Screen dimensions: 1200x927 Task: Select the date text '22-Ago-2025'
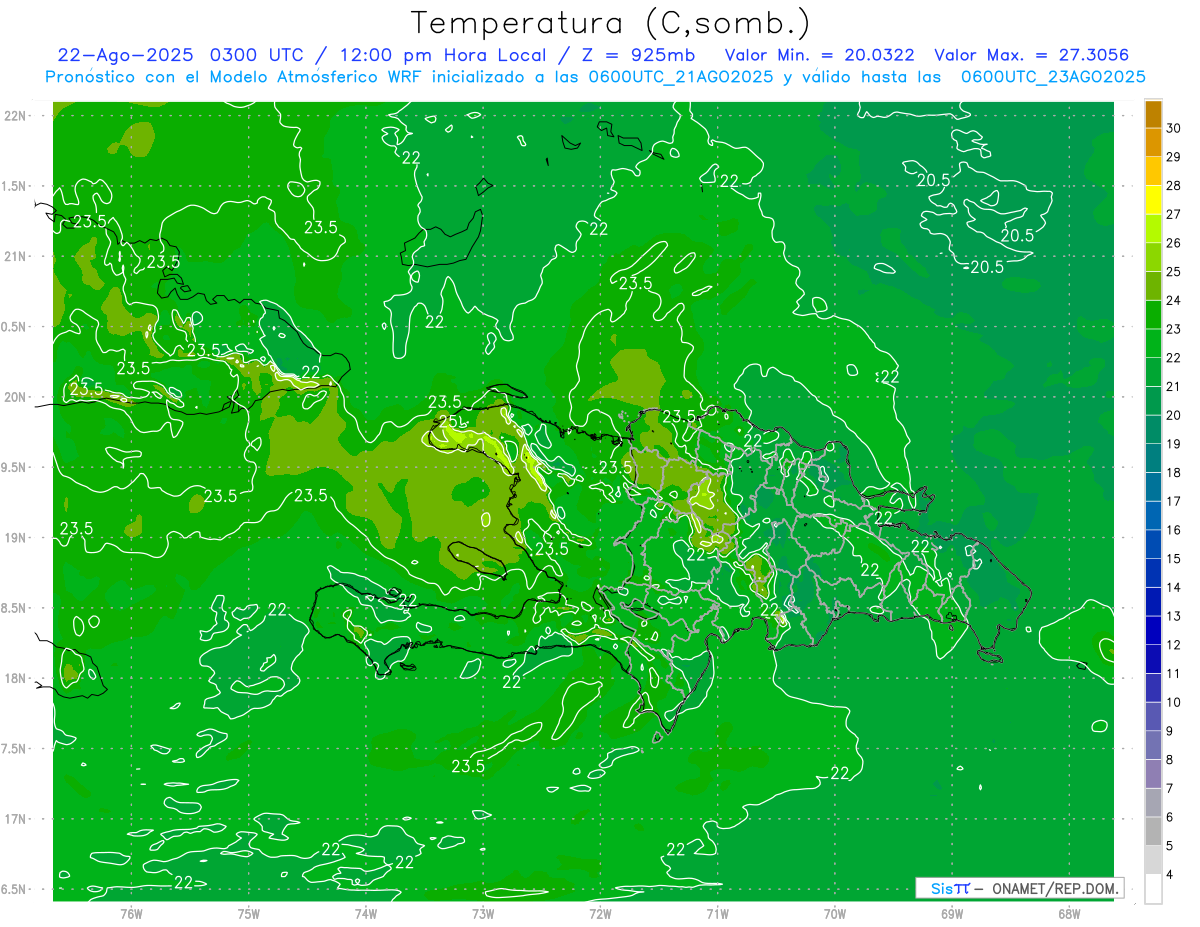pos(123,55)
